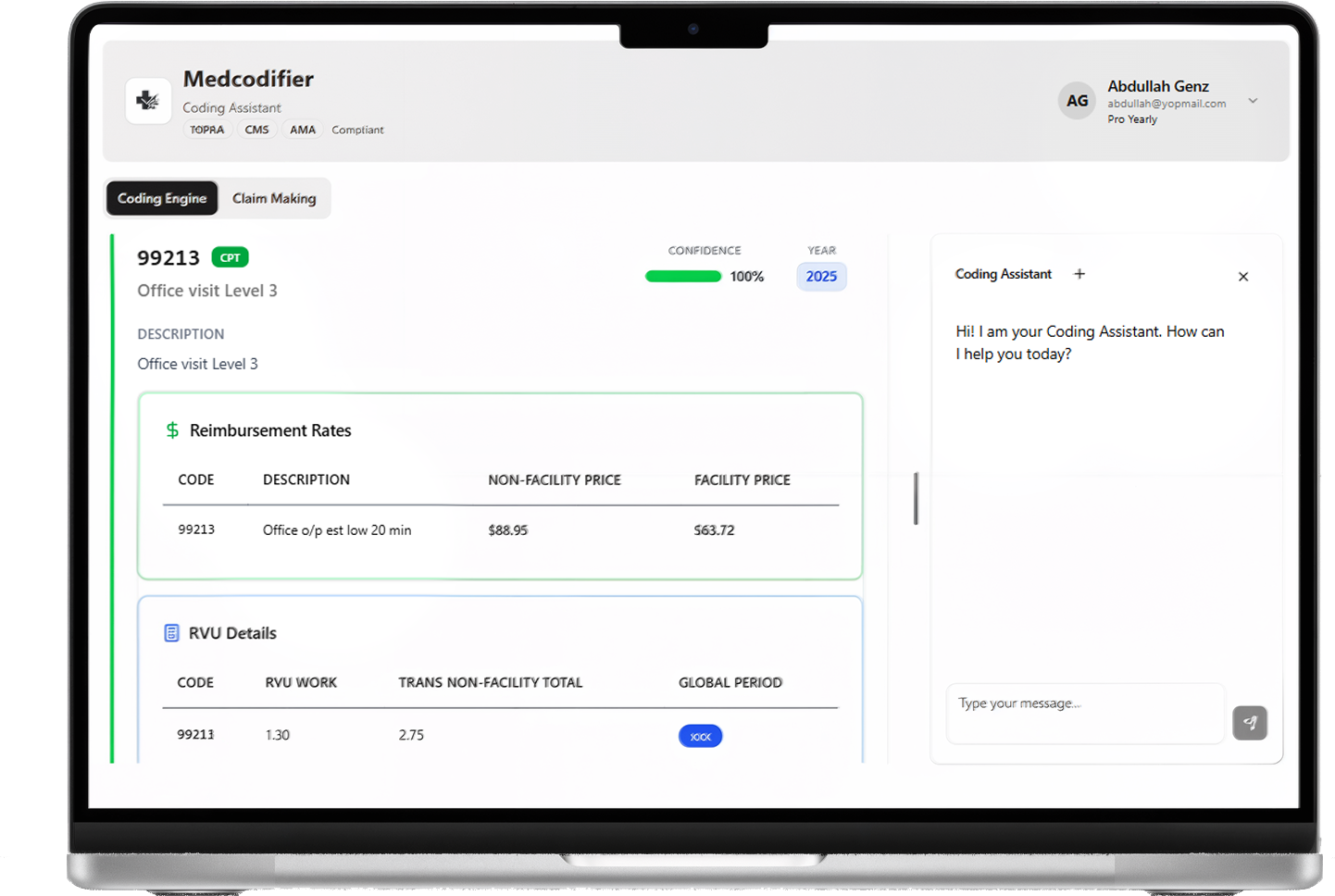This screenshot has height=896, width=1335.
Task: Click the FACILITY PRICE column header
Action: (742, 480)
